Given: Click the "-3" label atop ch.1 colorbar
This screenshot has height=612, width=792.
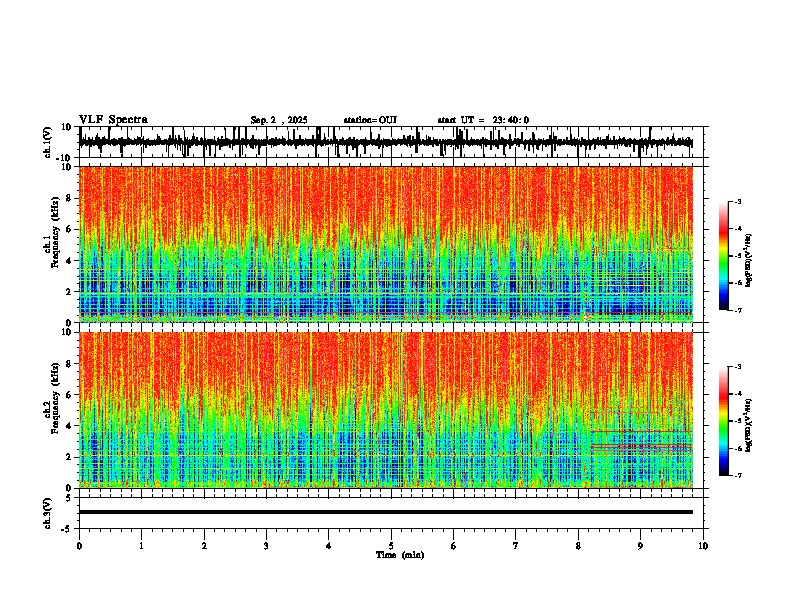Looking at the screenshot, I should pyautogui.click(x=737, y=201).
